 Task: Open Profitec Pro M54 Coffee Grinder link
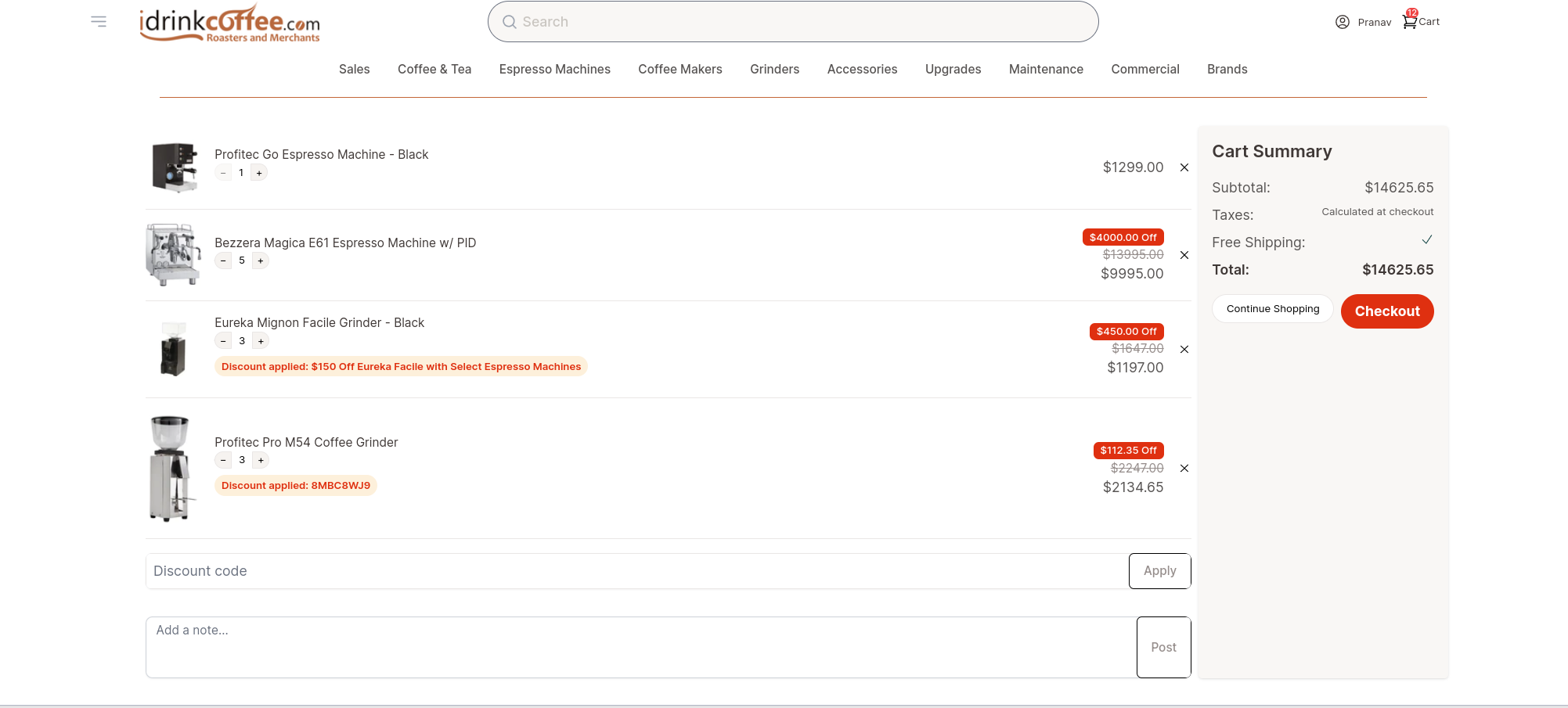pos(306,443)
